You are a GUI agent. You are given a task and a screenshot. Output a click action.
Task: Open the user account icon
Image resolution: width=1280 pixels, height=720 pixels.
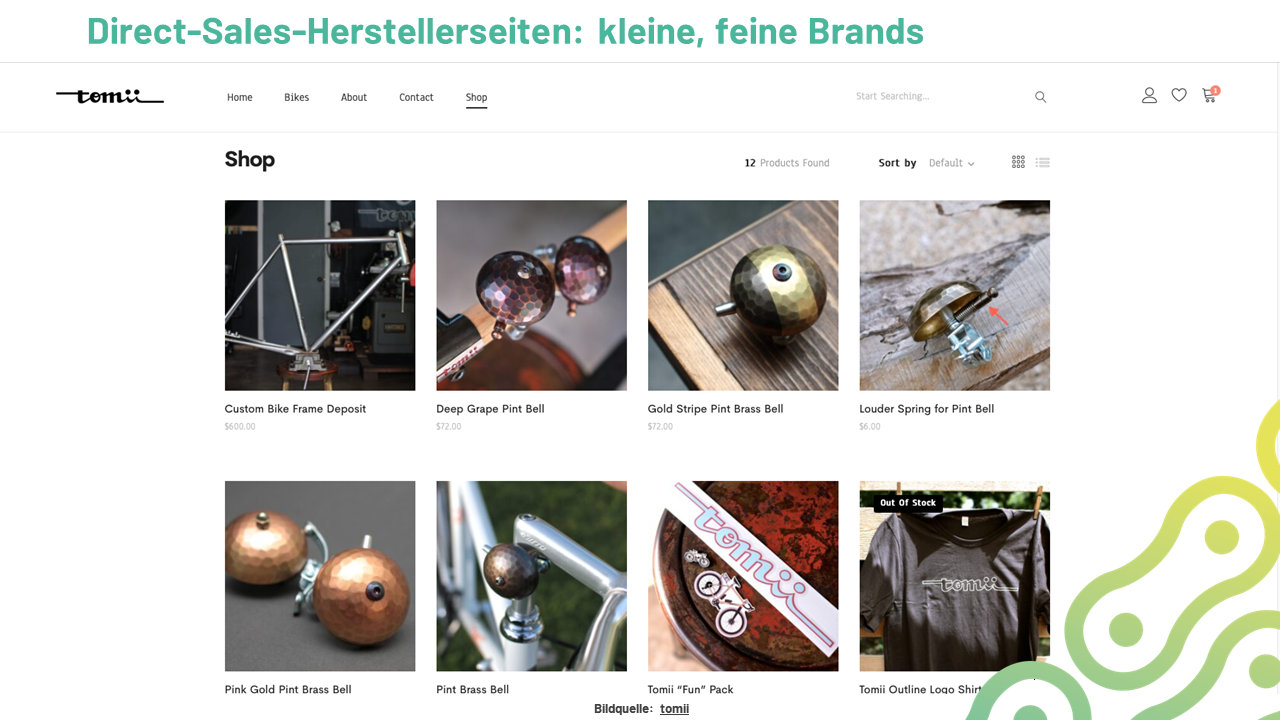click(x=1149, y=95)
